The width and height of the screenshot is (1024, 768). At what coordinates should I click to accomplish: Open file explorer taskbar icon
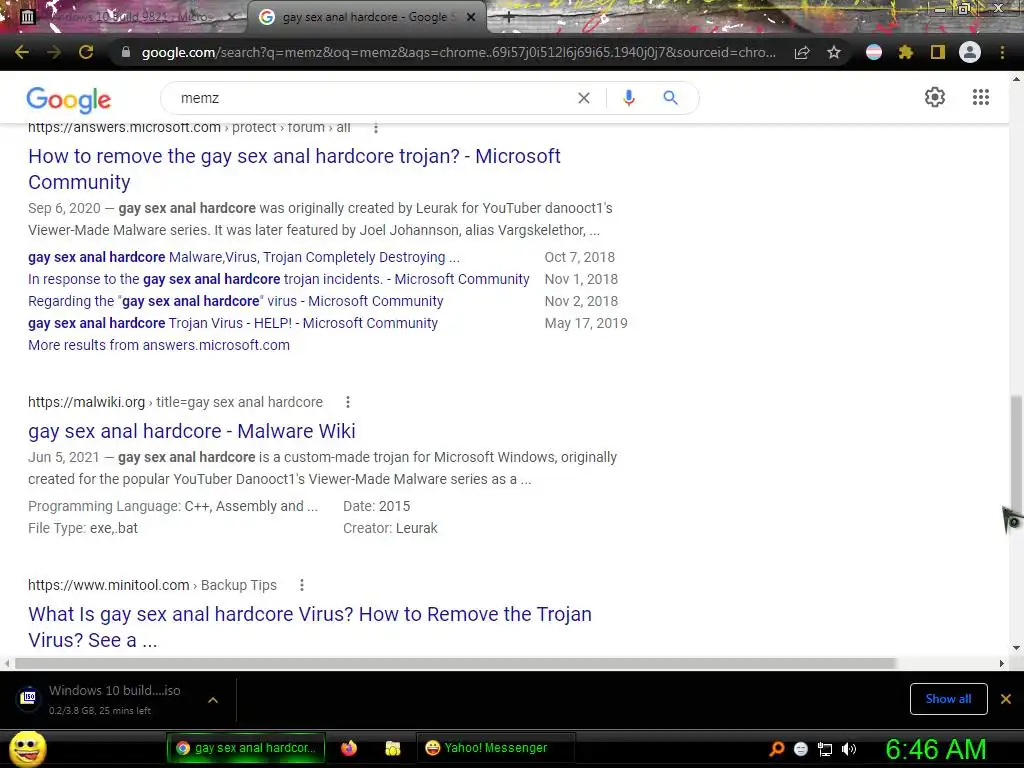point(392,748)
